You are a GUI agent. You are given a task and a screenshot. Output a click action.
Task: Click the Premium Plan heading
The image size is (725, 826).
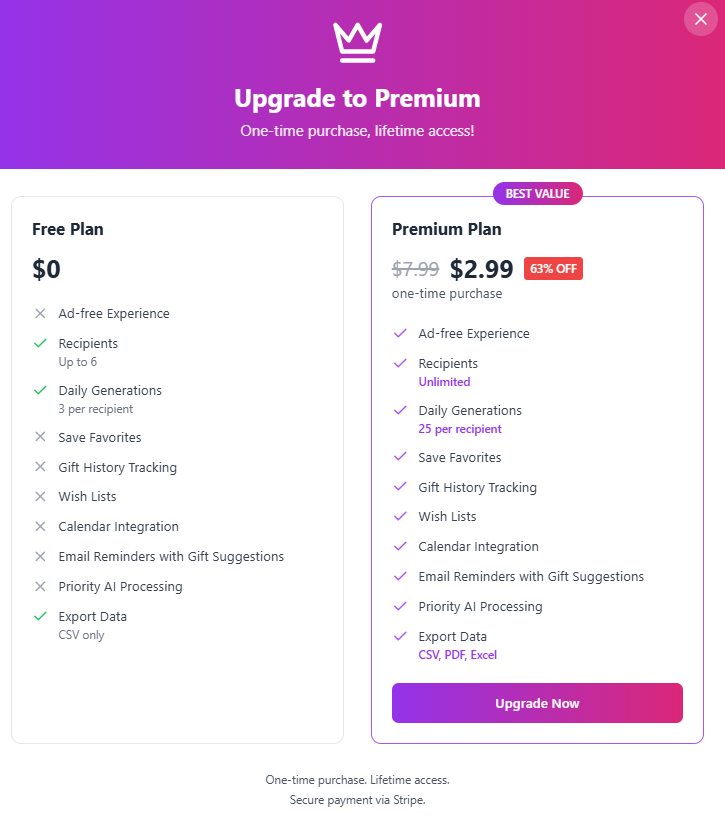coord(447,229)
